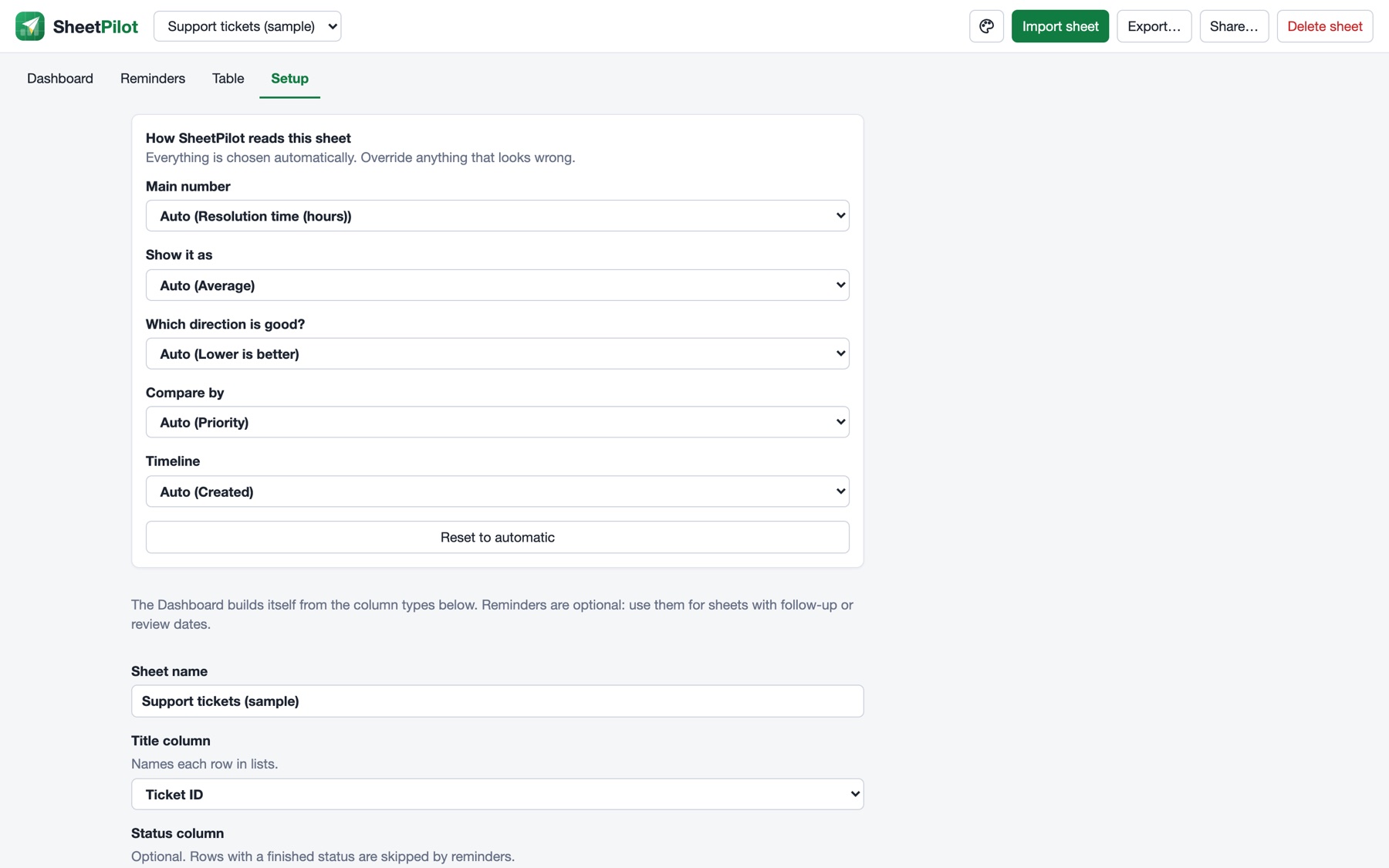Open the theme palette icon button

[x=986, y=26]
